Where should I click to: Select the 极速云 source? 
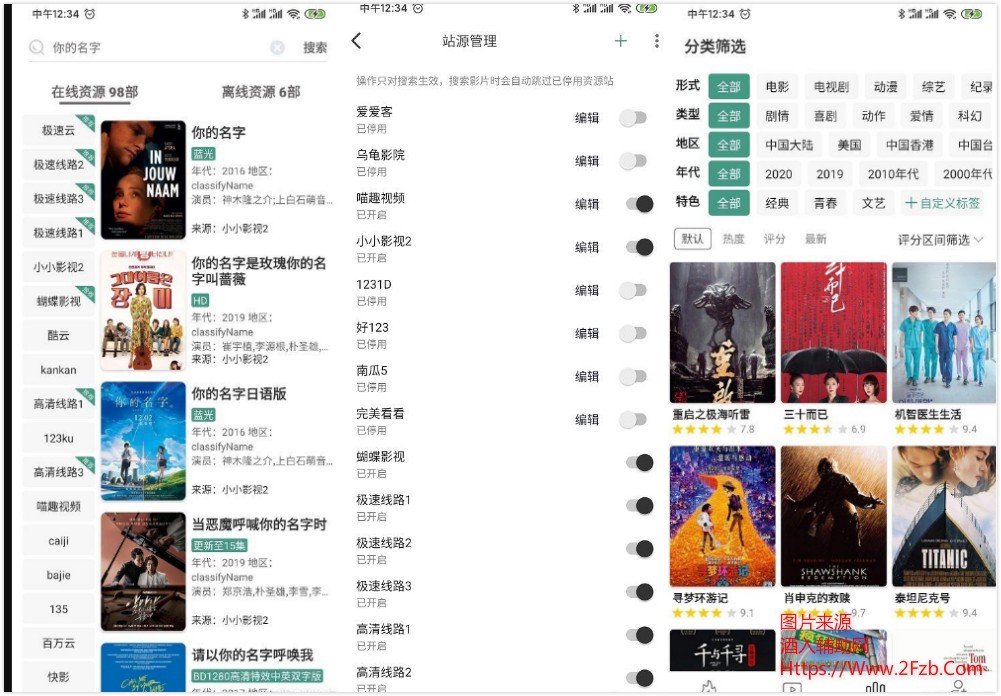59,130
